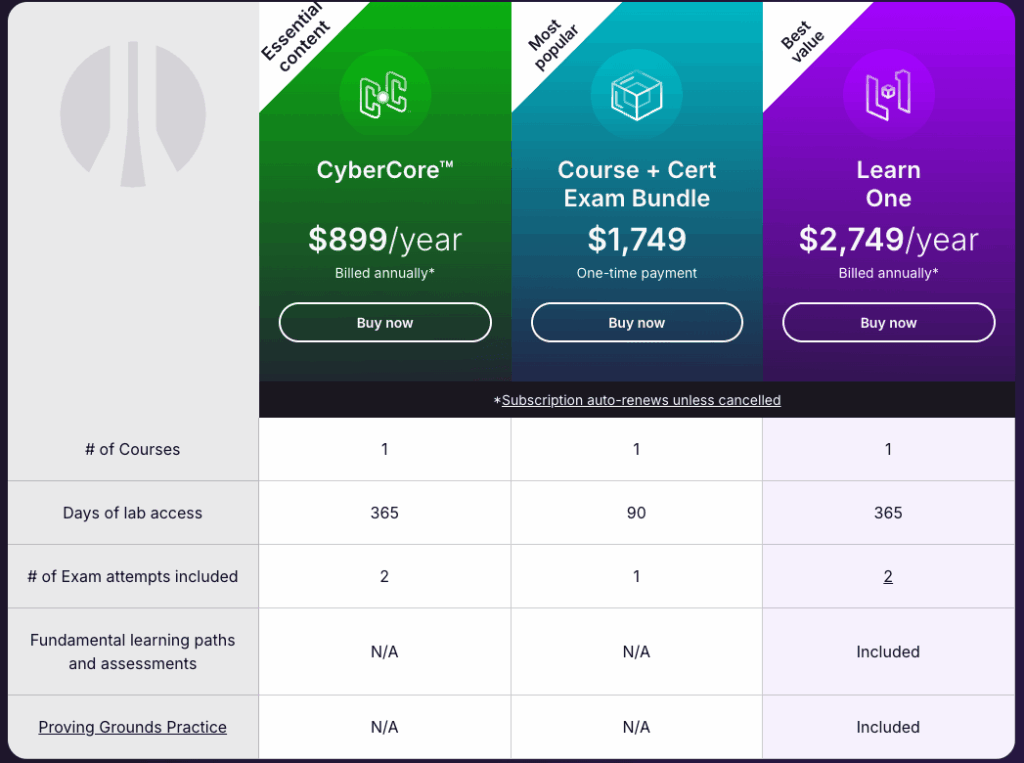Select the Days of lab access row label
Image resolution: width=1024 pixels, height=763 pixels.
133,513
